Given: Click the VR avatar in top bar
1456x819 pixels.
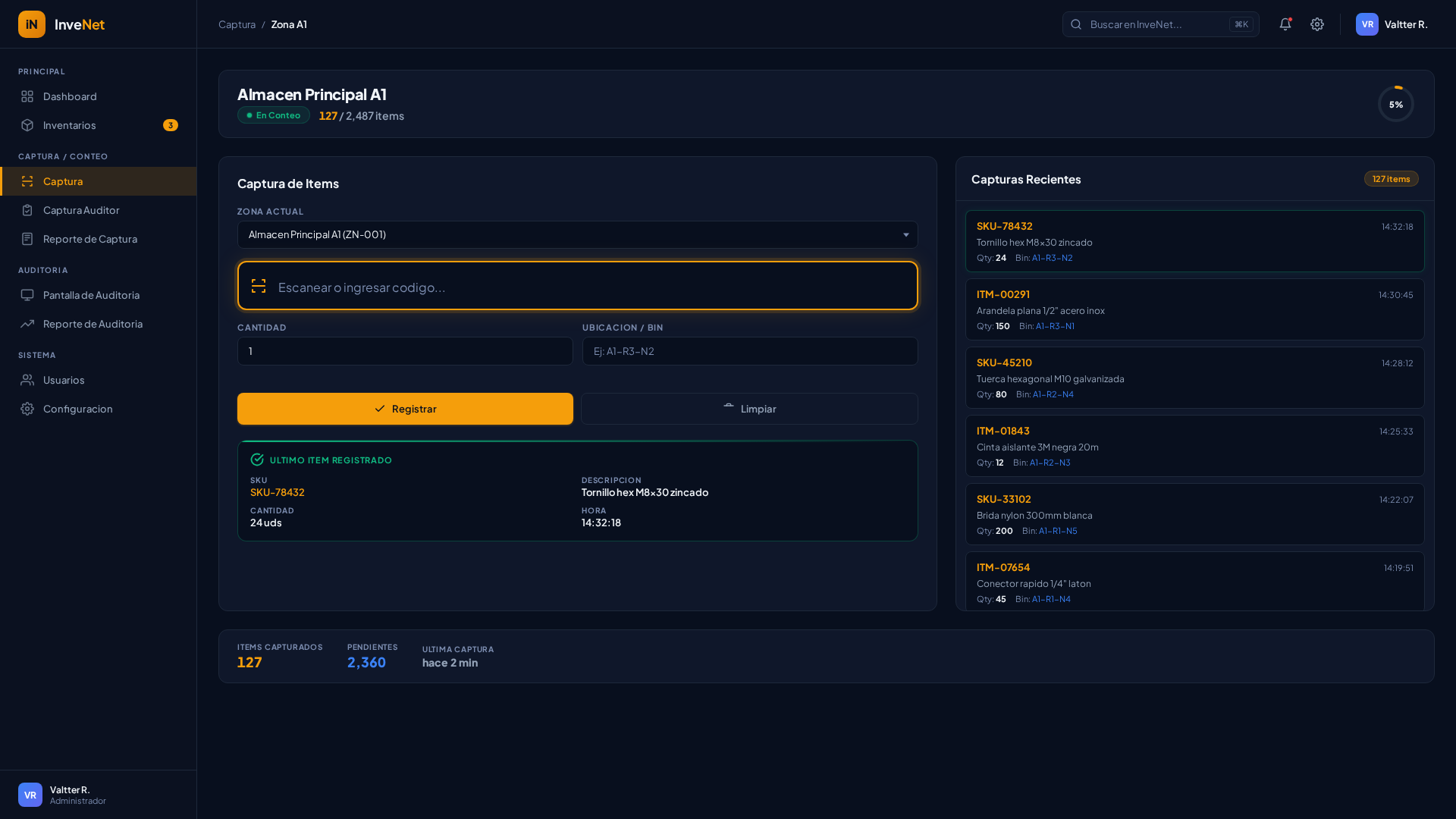Looking at the screenshot, I should [x=1367, y=24].
